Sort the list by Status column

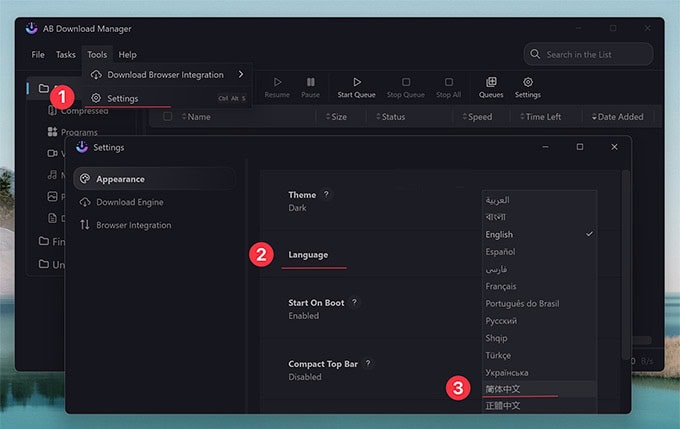pos(390,117)
